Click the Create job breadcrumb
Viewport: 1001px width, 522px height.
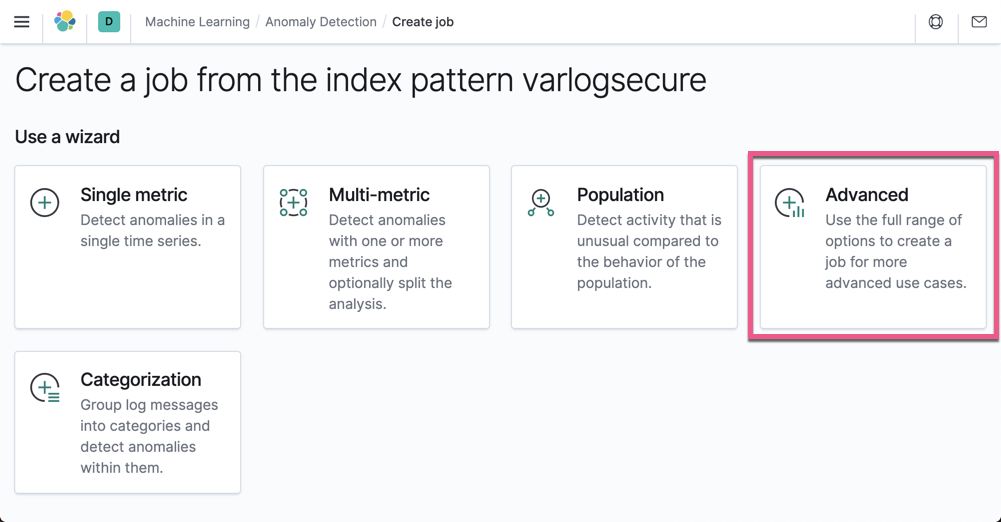click(423, 22)
